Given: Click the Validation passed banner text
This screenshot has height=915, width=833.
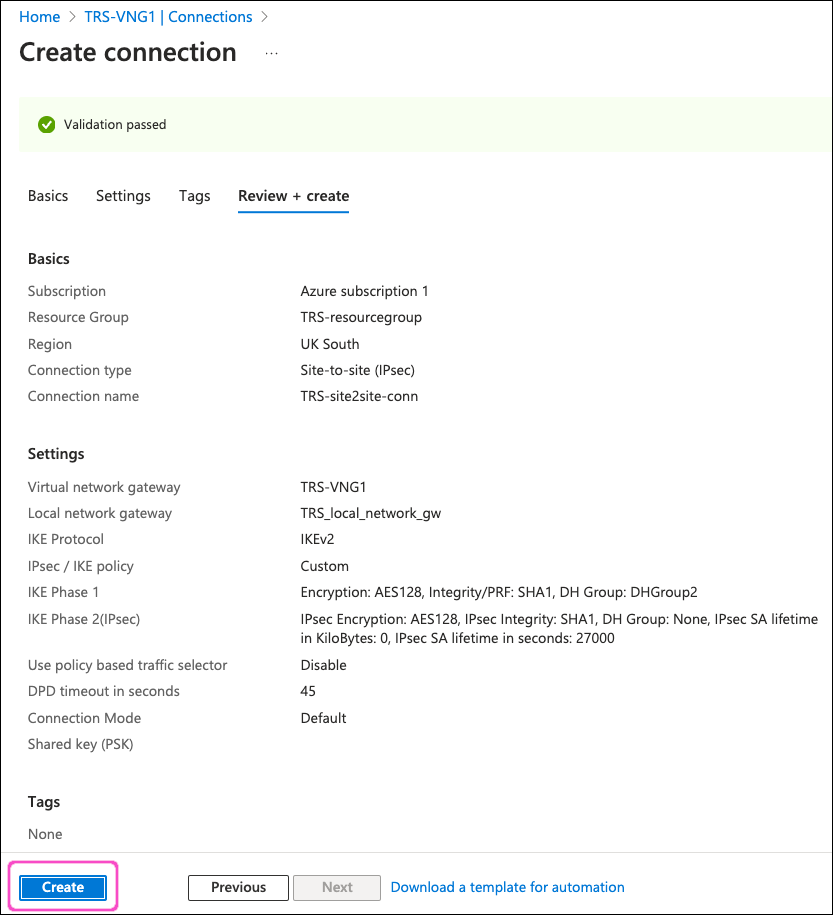Looking at the screenshot, I should coord(115,125).
